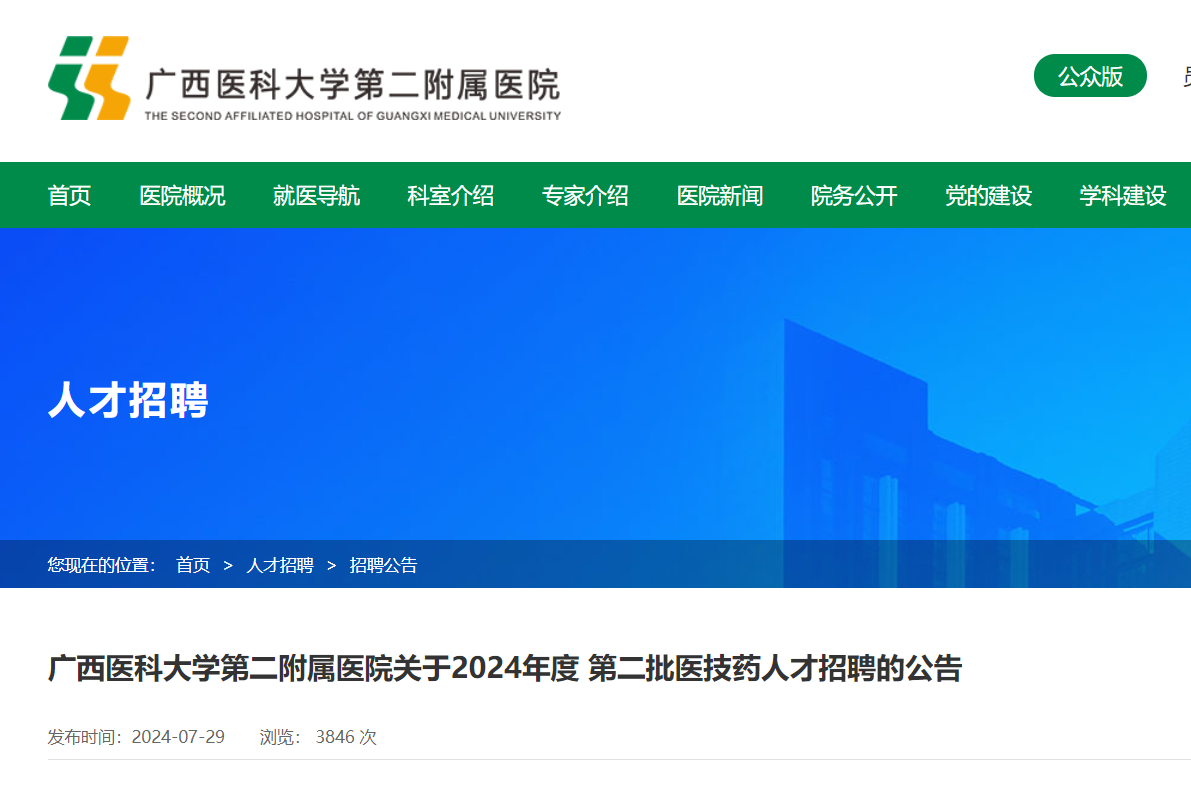Click the hospital logo emblem

coord(89,78)
